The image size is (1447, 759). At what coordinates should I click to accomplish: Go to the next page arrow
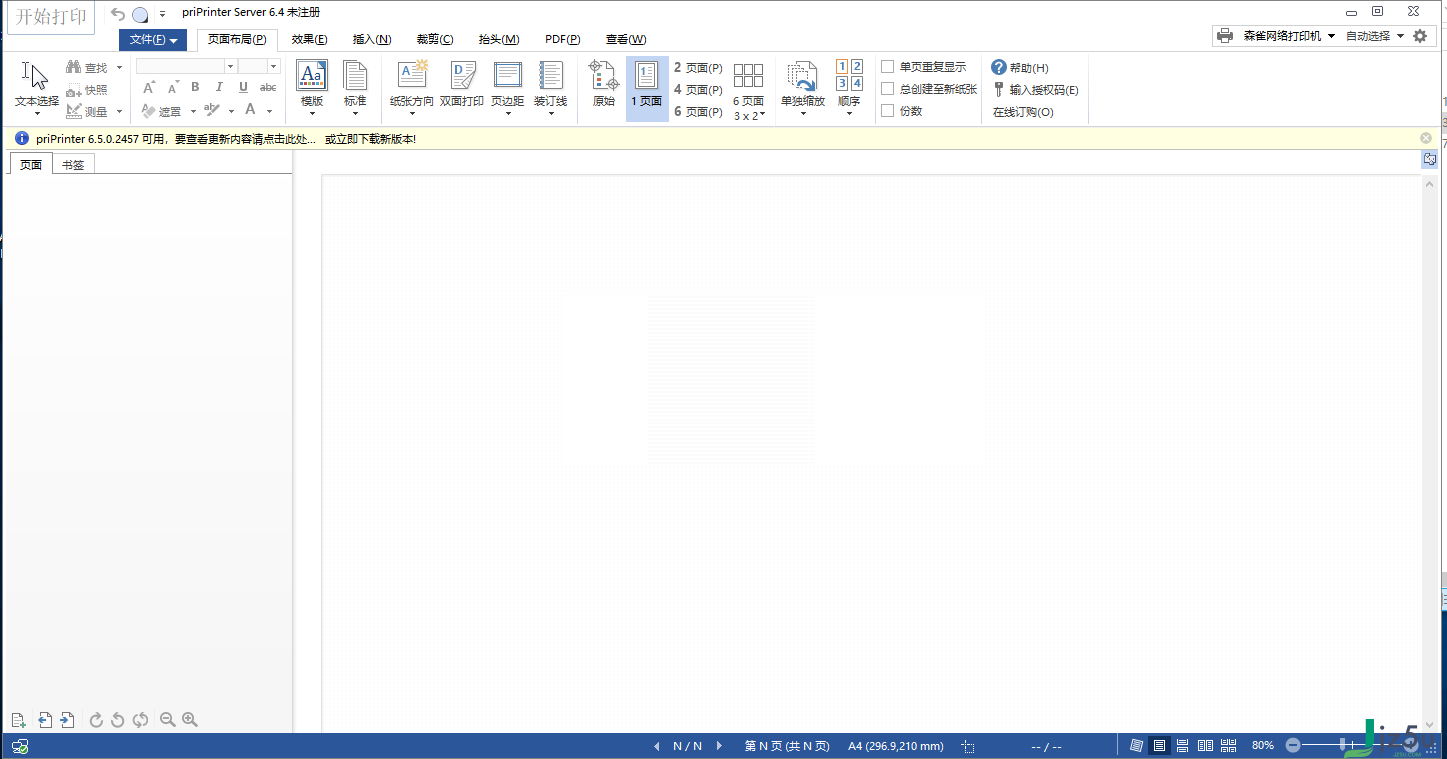(719, 746)
